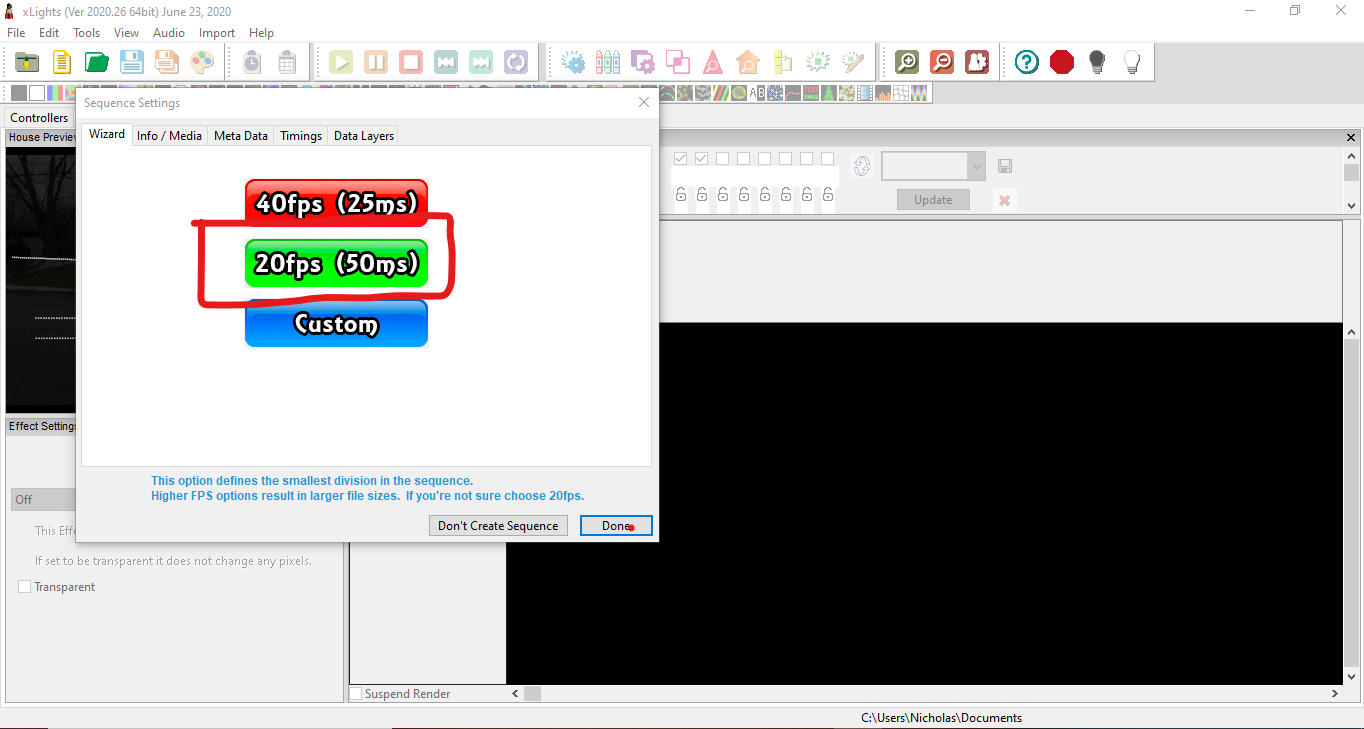Click the red octagon stop-all icon
1364x729 pixels.
coord(1062,62)
